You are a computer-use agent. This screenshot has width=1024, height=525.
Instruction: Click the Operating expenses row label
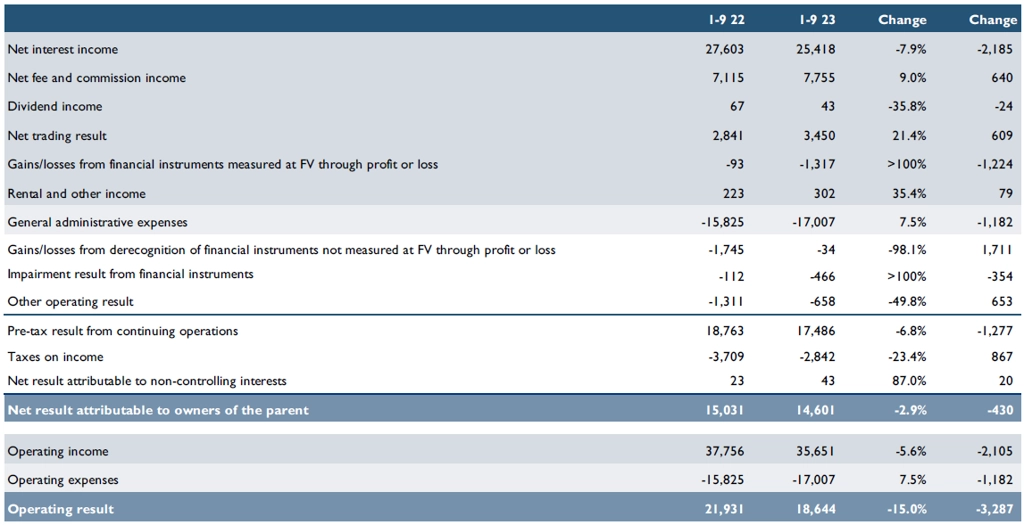pos(63,480)
